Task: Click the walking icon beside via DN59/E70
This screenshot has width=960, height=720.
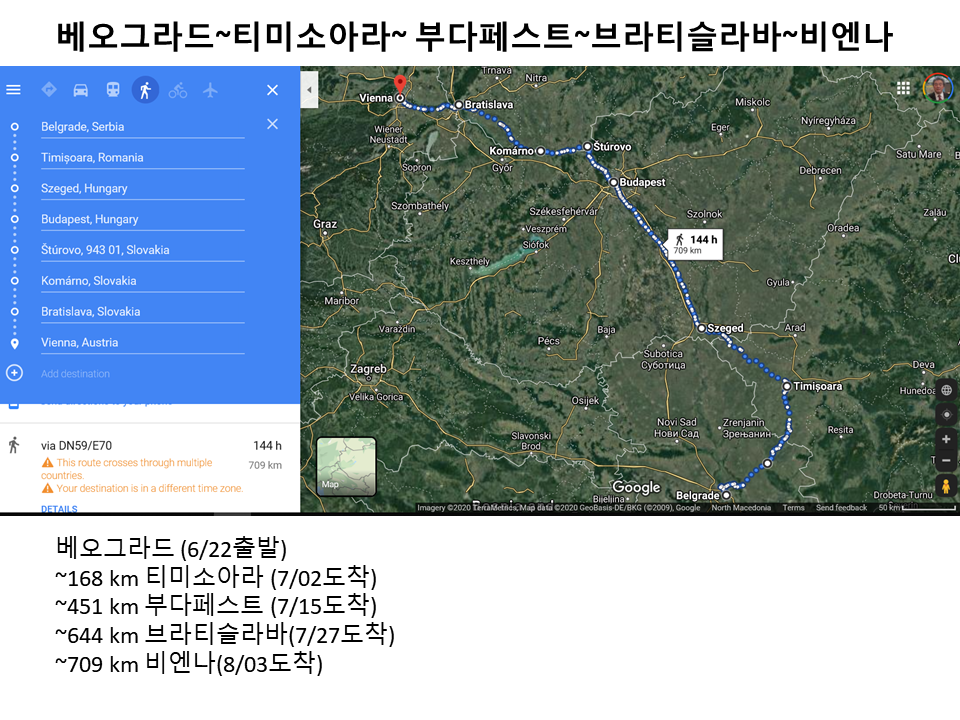Action: pyautogui.click(x=14, y=445)
